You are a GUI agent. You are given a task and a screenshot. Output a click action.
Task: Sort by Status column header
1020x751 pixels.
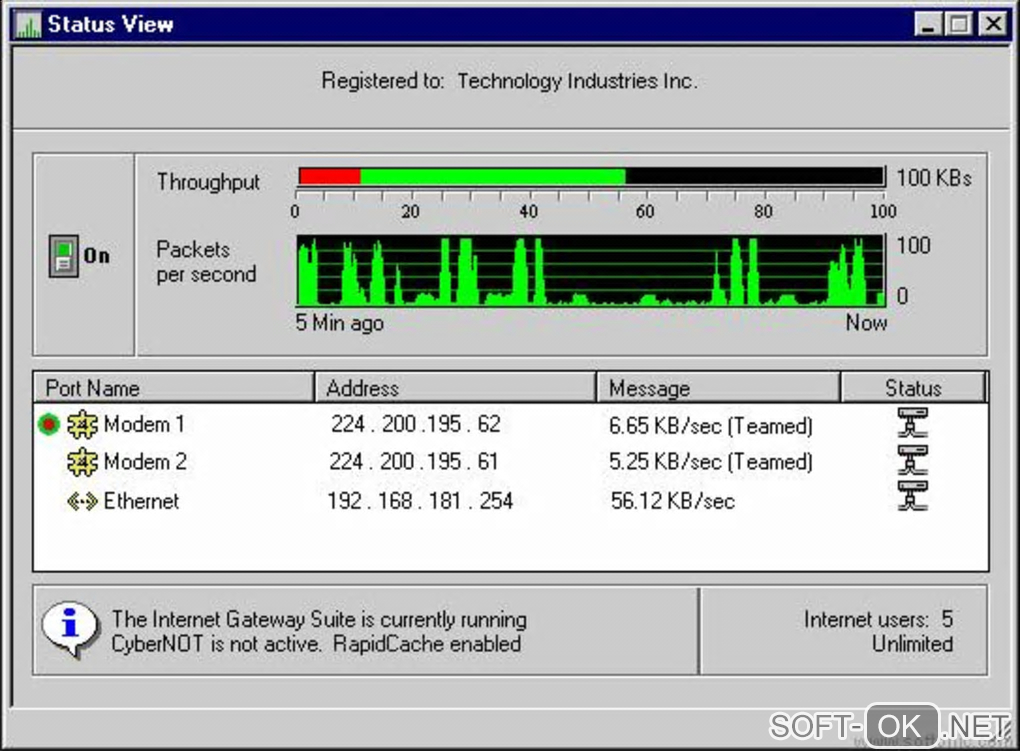point(913,388)
